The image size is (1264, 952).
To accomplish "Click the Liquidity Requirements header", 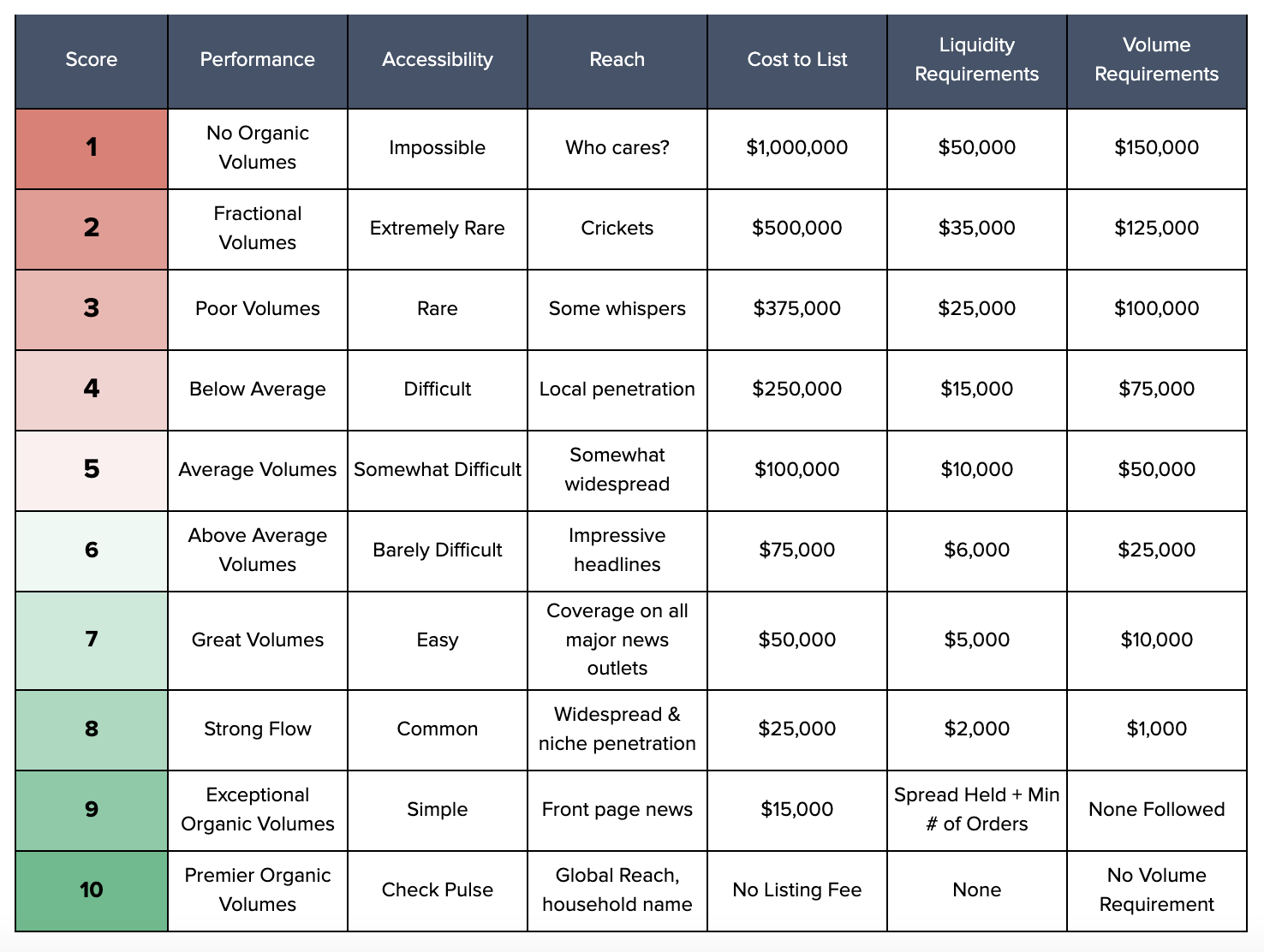I will click(x=976, y=60).
